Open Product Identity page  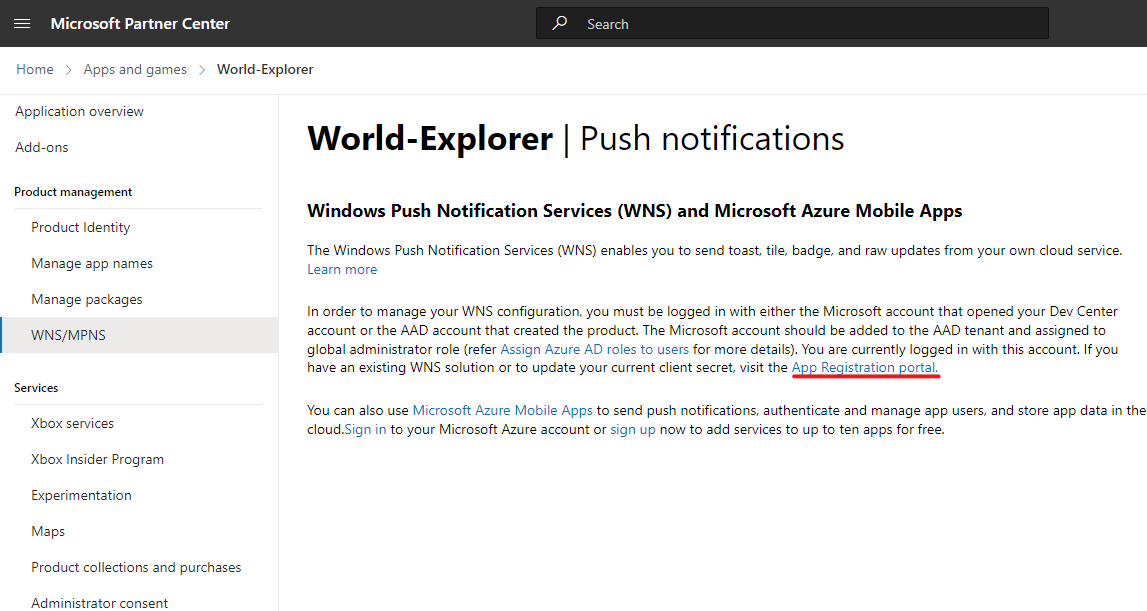point(80,228)
